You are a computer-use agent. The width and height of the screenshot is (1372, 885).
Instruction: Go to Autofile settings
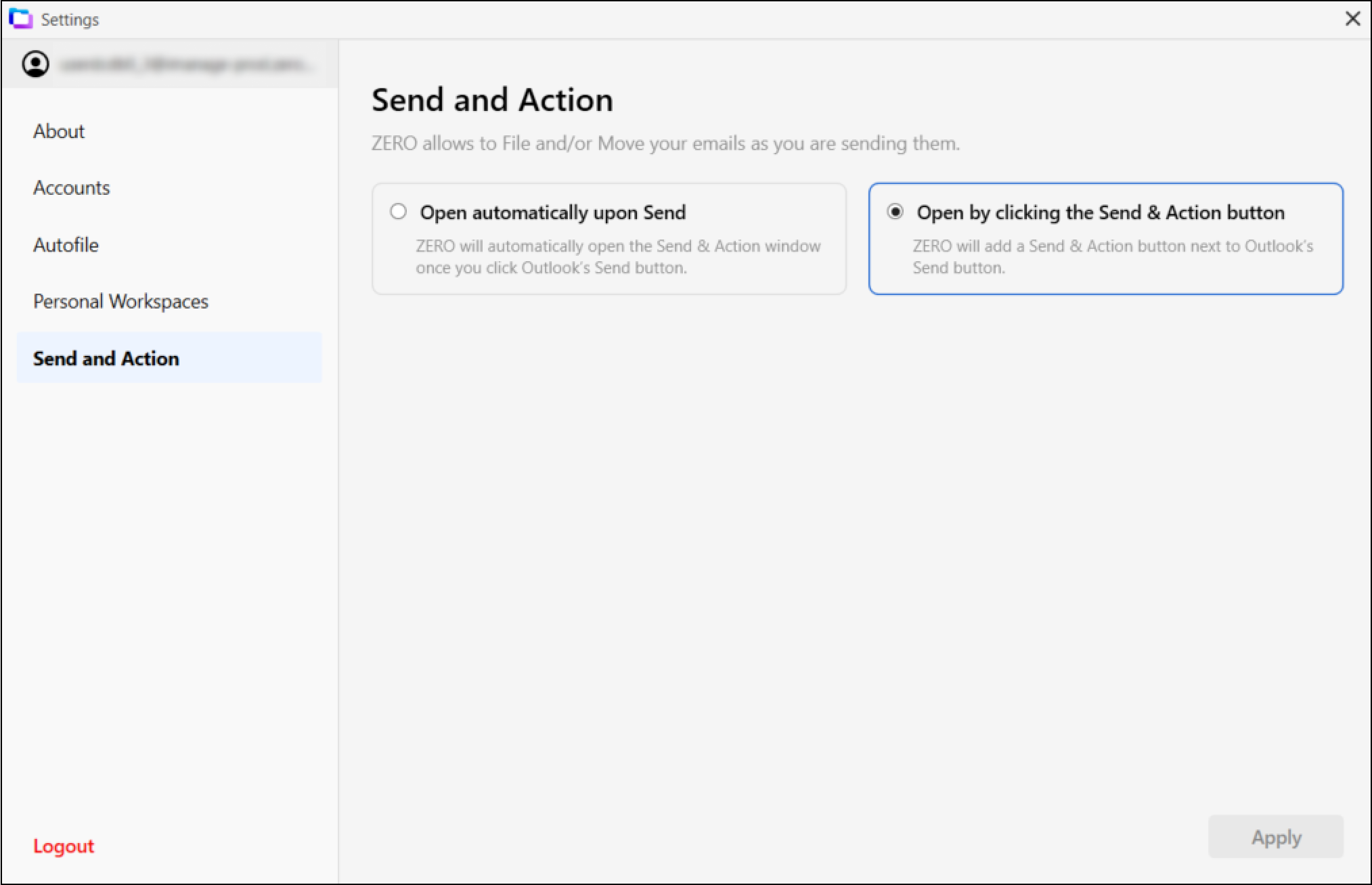pos(66,244)
